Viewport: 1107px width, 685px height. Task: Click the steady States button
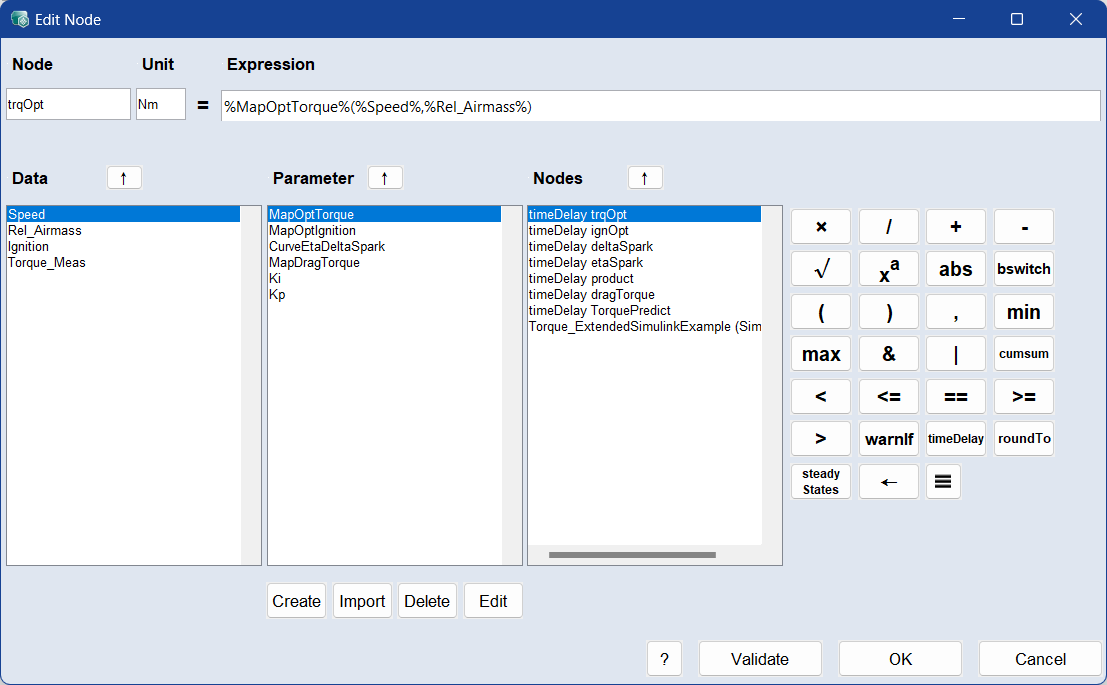(x=820, y=482)
